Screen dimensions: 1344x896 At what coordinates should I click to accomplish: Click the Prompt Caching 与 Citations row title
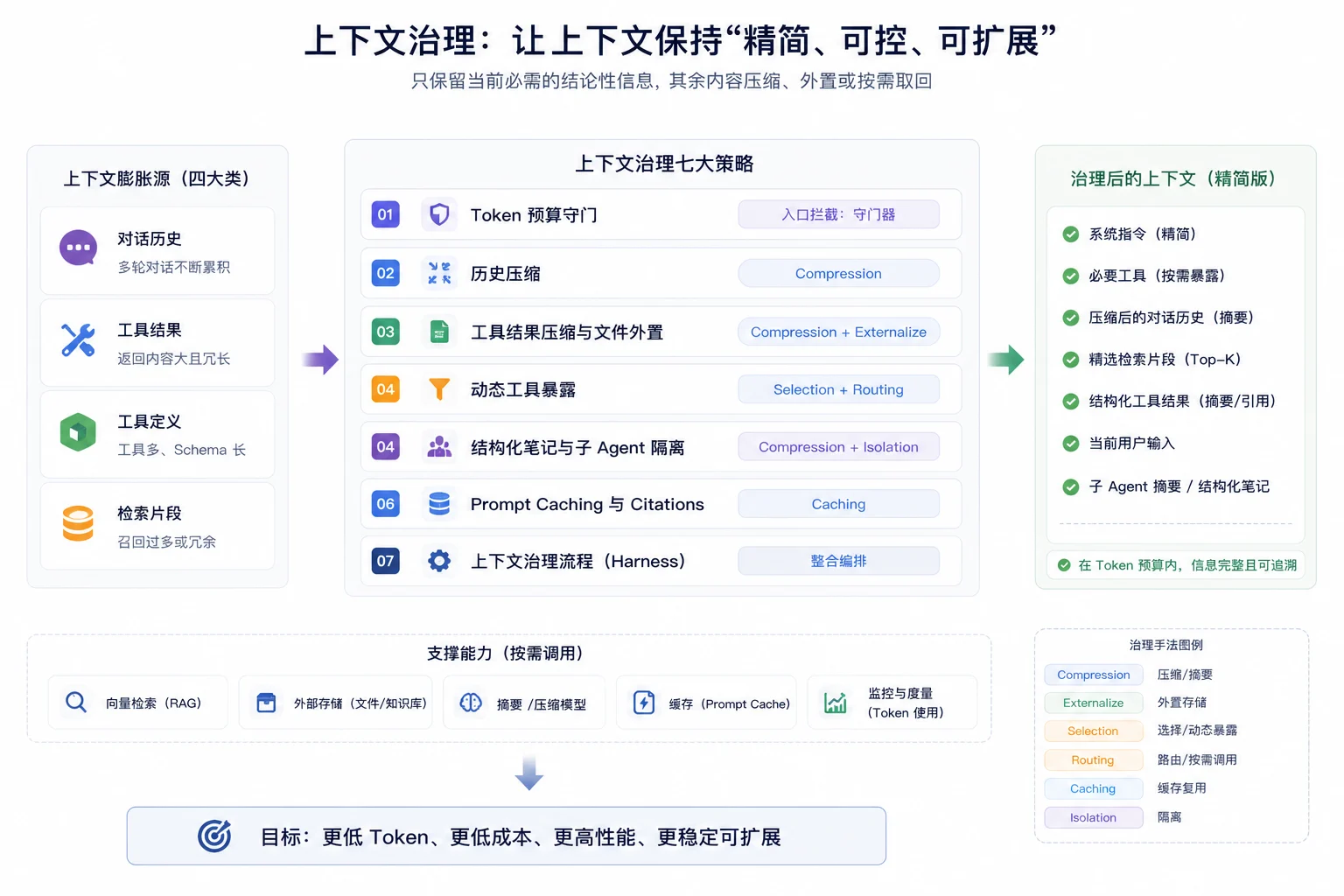(587, 504)
